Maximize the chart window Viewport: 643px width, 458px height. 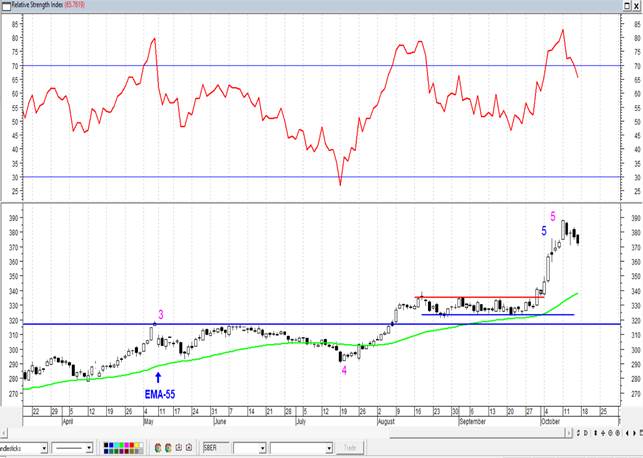(x=627, y=6)
